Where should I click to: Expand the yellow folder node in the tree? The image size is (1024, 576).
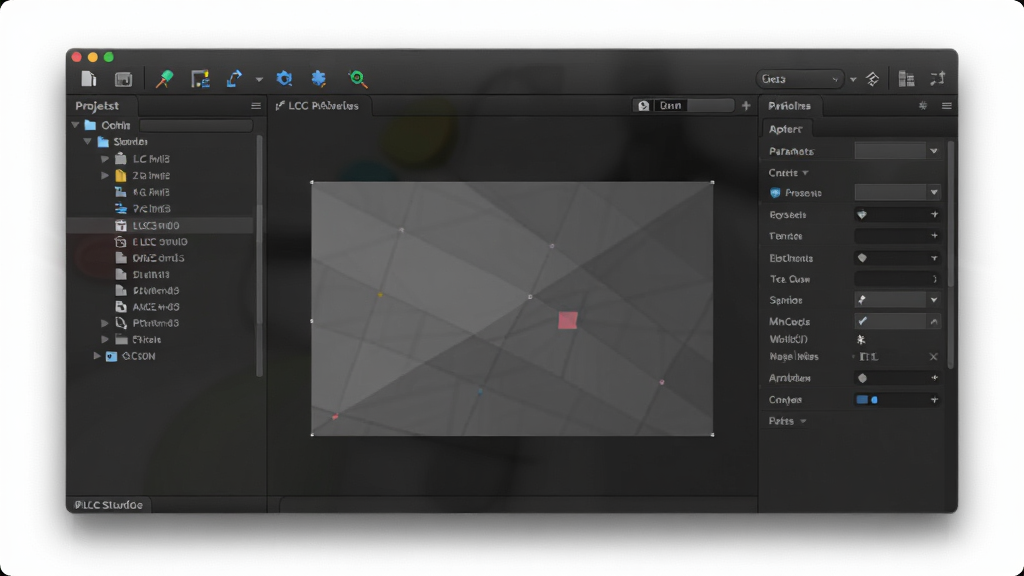click(104, 175)
